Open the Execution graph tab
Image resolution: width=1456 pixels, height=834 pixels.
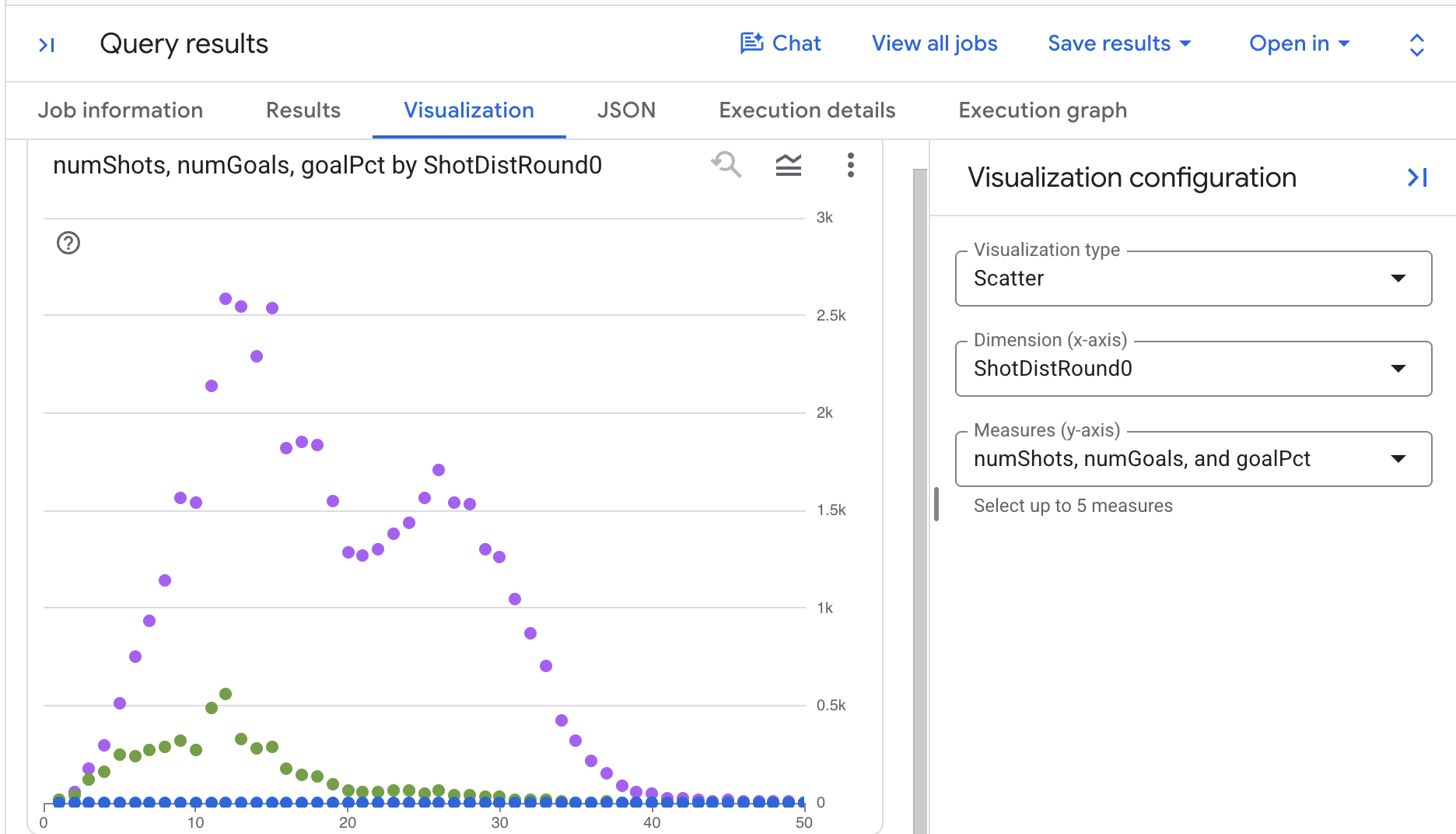(x=1042, y=110)
